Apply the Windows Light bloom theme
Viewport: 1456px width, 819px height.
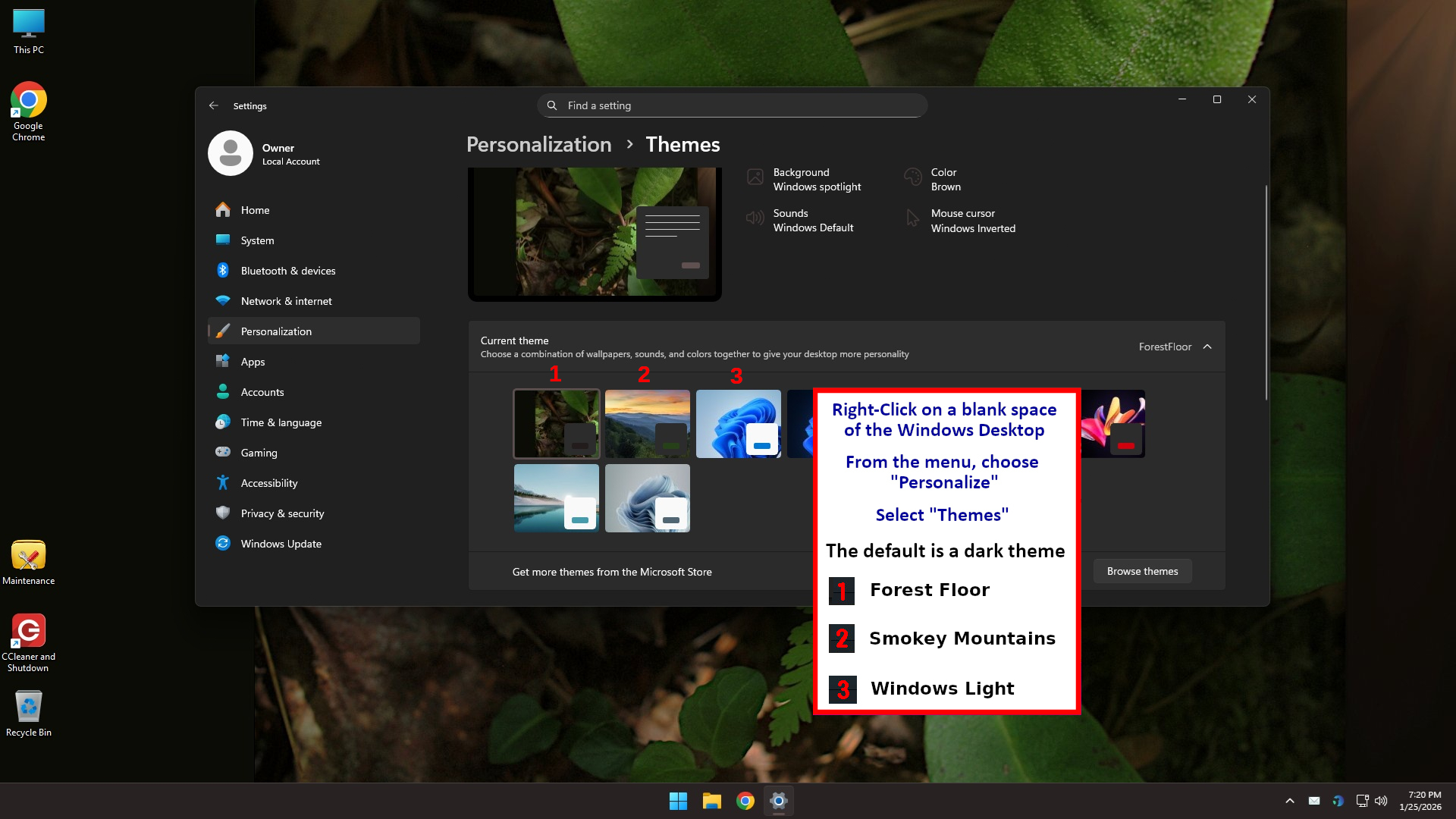pyautogui.click(x=738, y=423)
